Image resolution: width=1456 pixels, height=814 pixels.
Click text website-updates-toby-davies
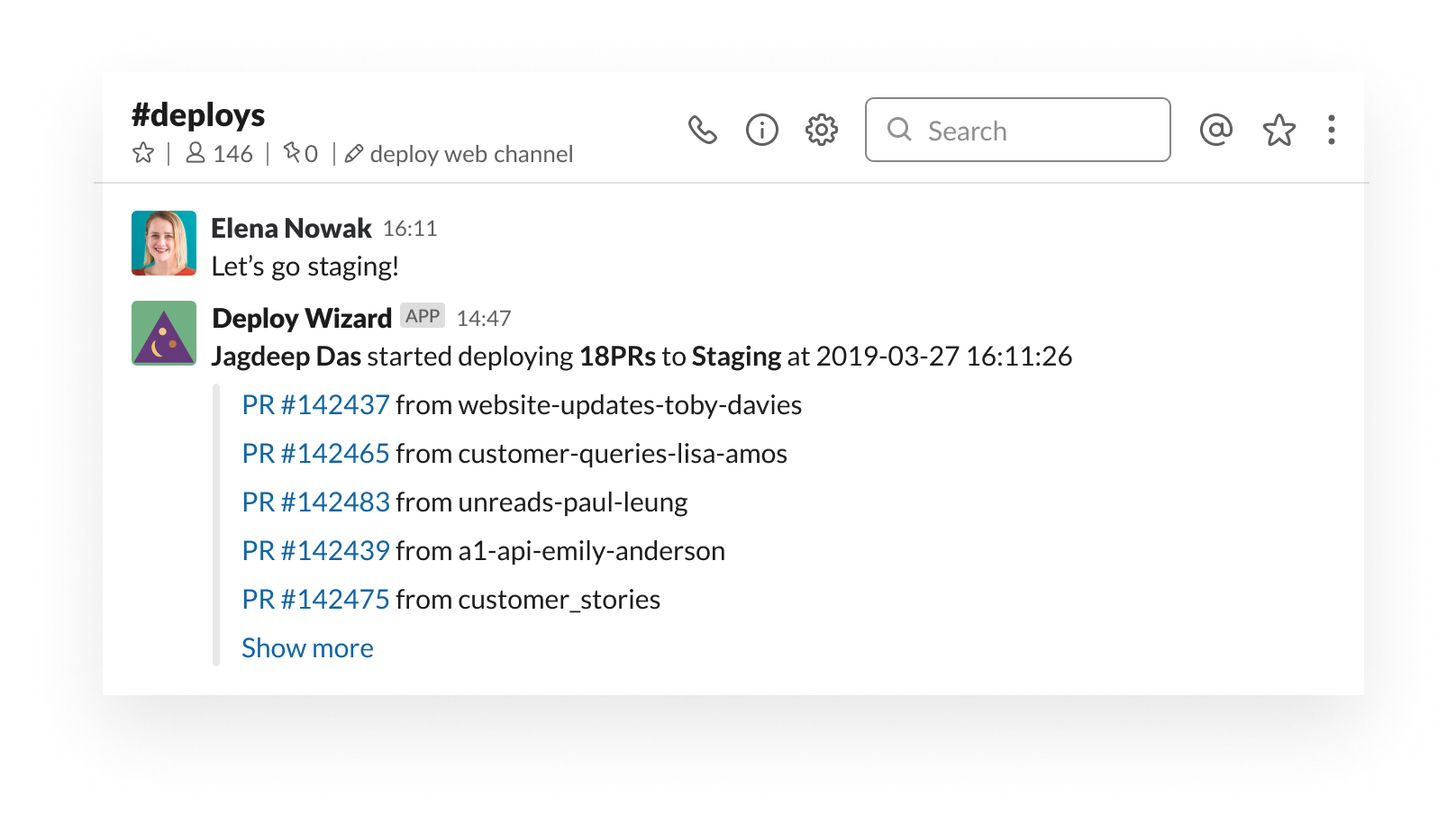tap(630, 405)
